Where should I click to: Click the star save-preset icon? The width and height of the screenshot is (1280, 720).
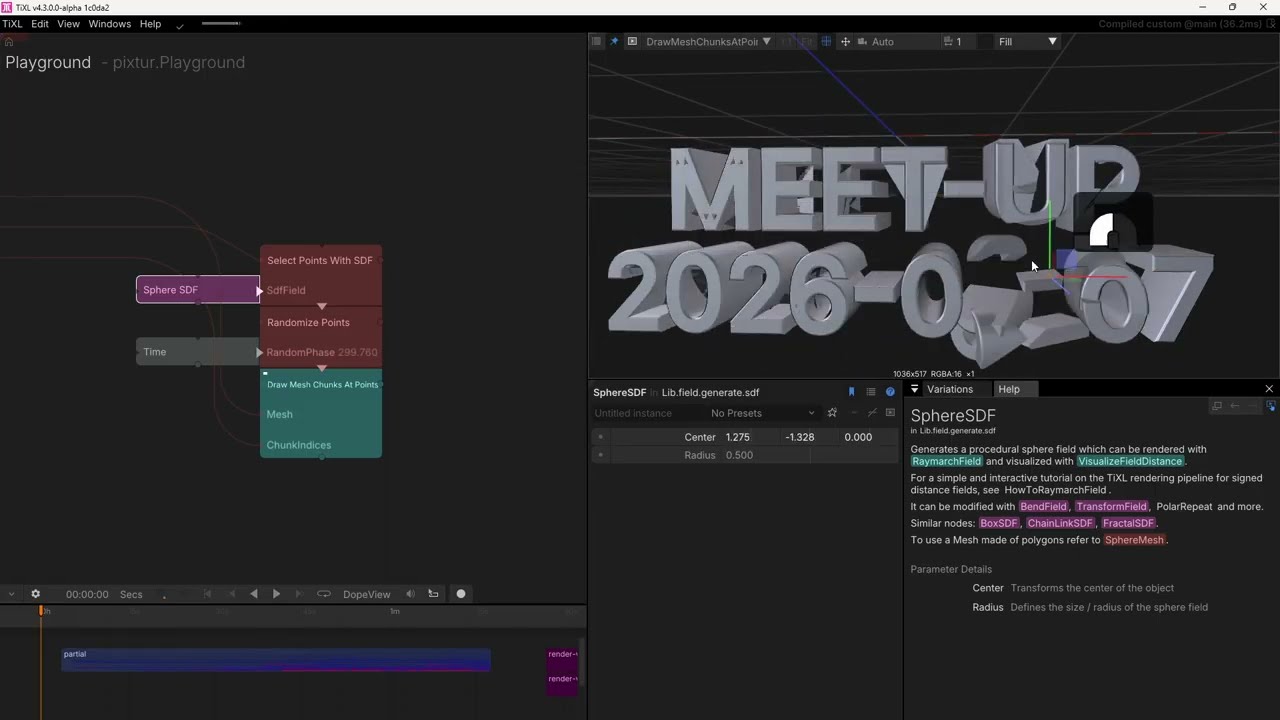(832, 413)
